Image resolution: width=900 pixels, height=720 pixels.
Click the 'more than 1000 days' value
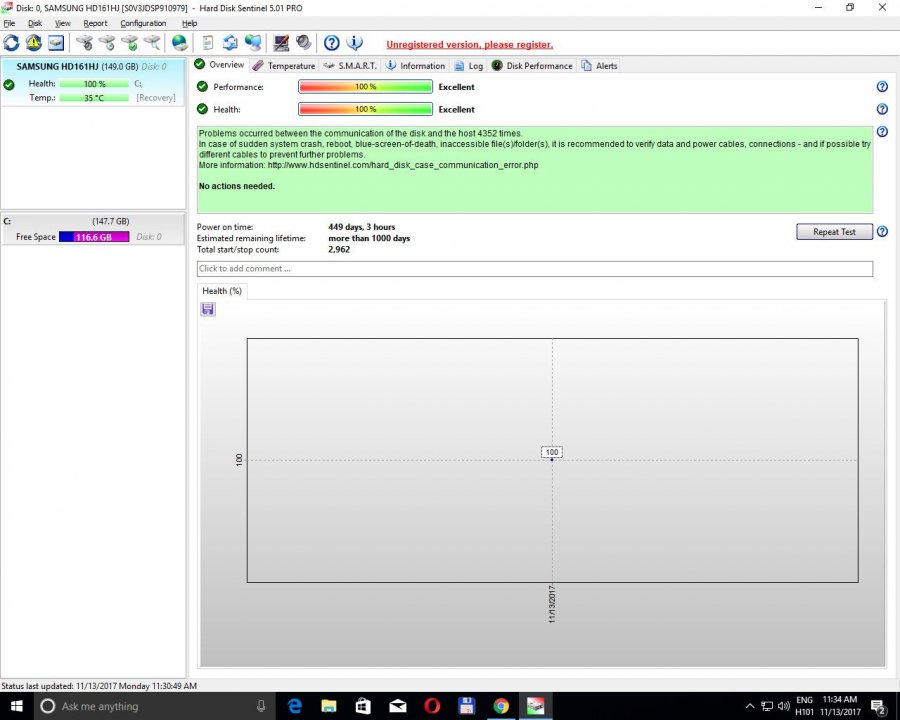369,238
